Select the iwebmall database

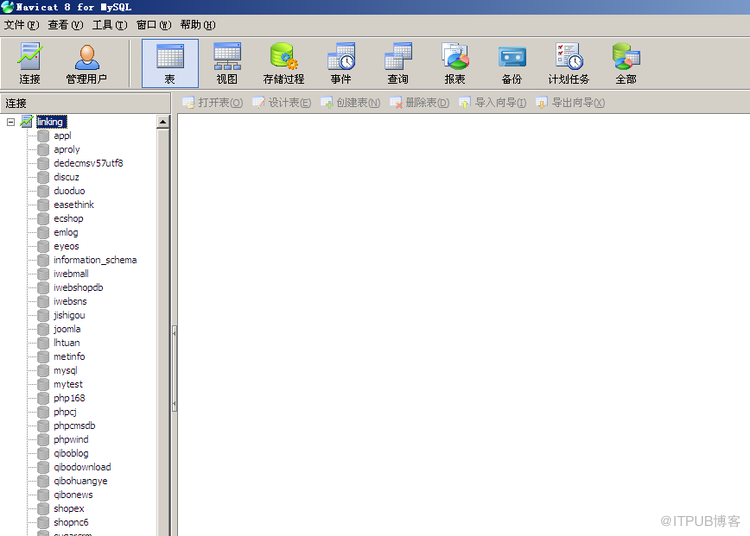71,274
